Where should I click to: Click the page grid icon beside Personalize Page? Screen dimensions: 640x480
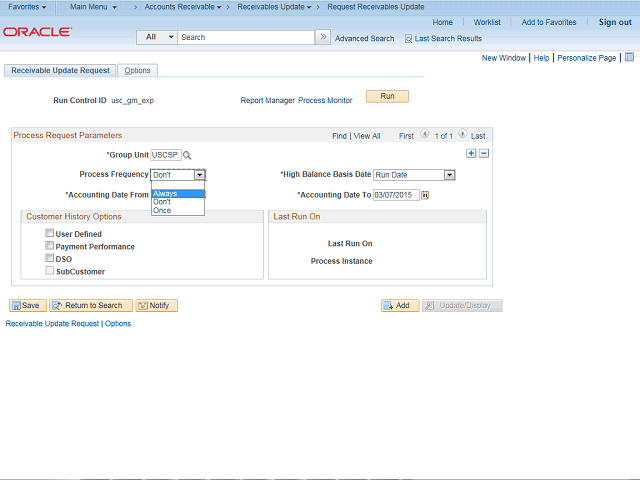point(629,57)
